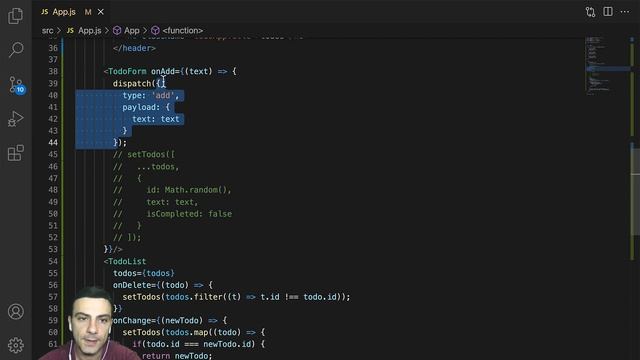Open the More Actions ellipsis menu
Screen dimensions: 640x360
(x=624, y=12)
